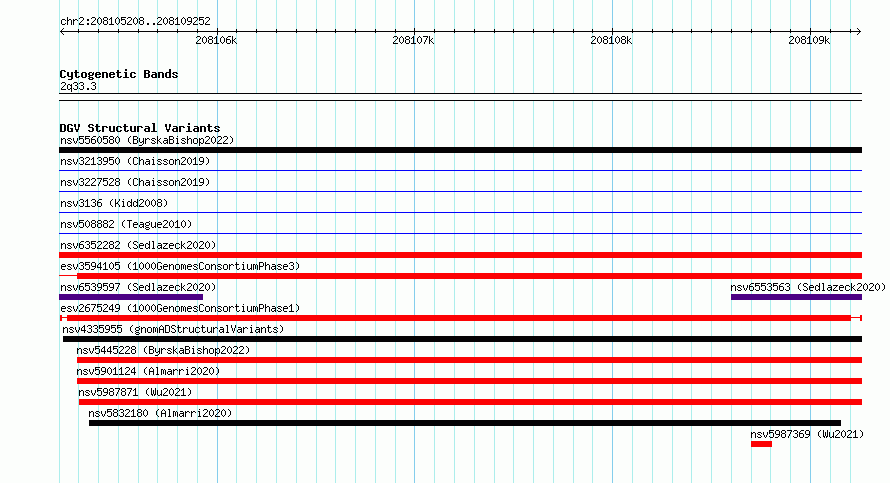Select the red esv2675249 variant bar
The height and width of the screenshot is (483, 890).
[x=459, y=318]
